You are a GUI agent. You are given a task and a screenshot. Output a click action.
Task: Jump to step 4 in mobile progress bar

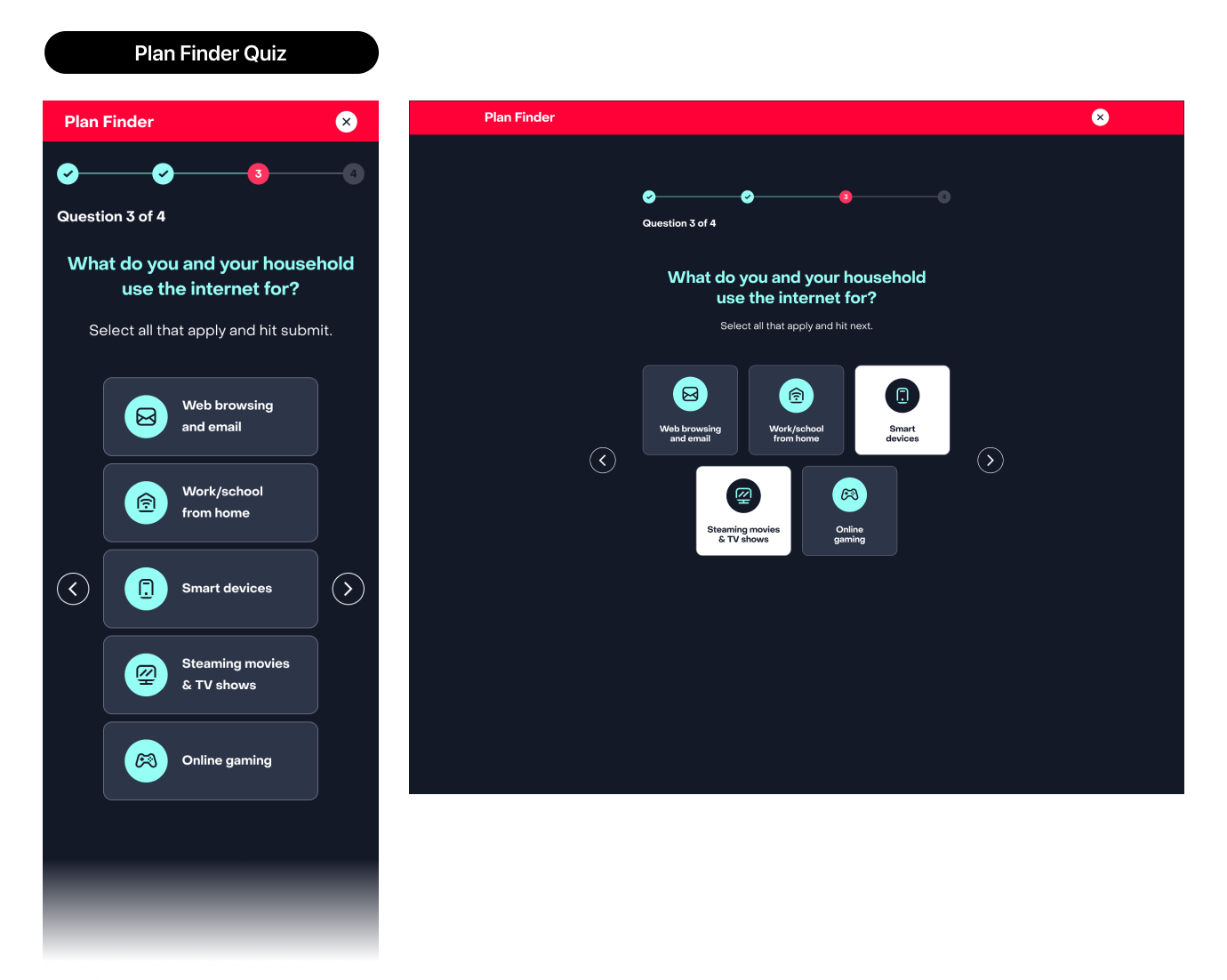(x=354, y=173)
